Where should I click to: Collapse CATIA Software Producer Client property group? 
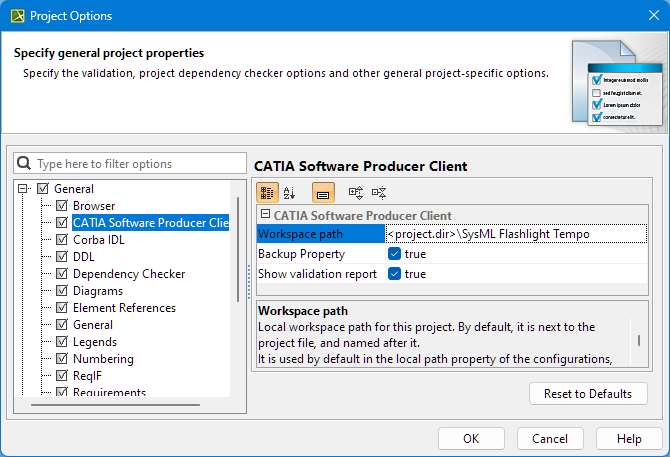(x=265, y=215)
